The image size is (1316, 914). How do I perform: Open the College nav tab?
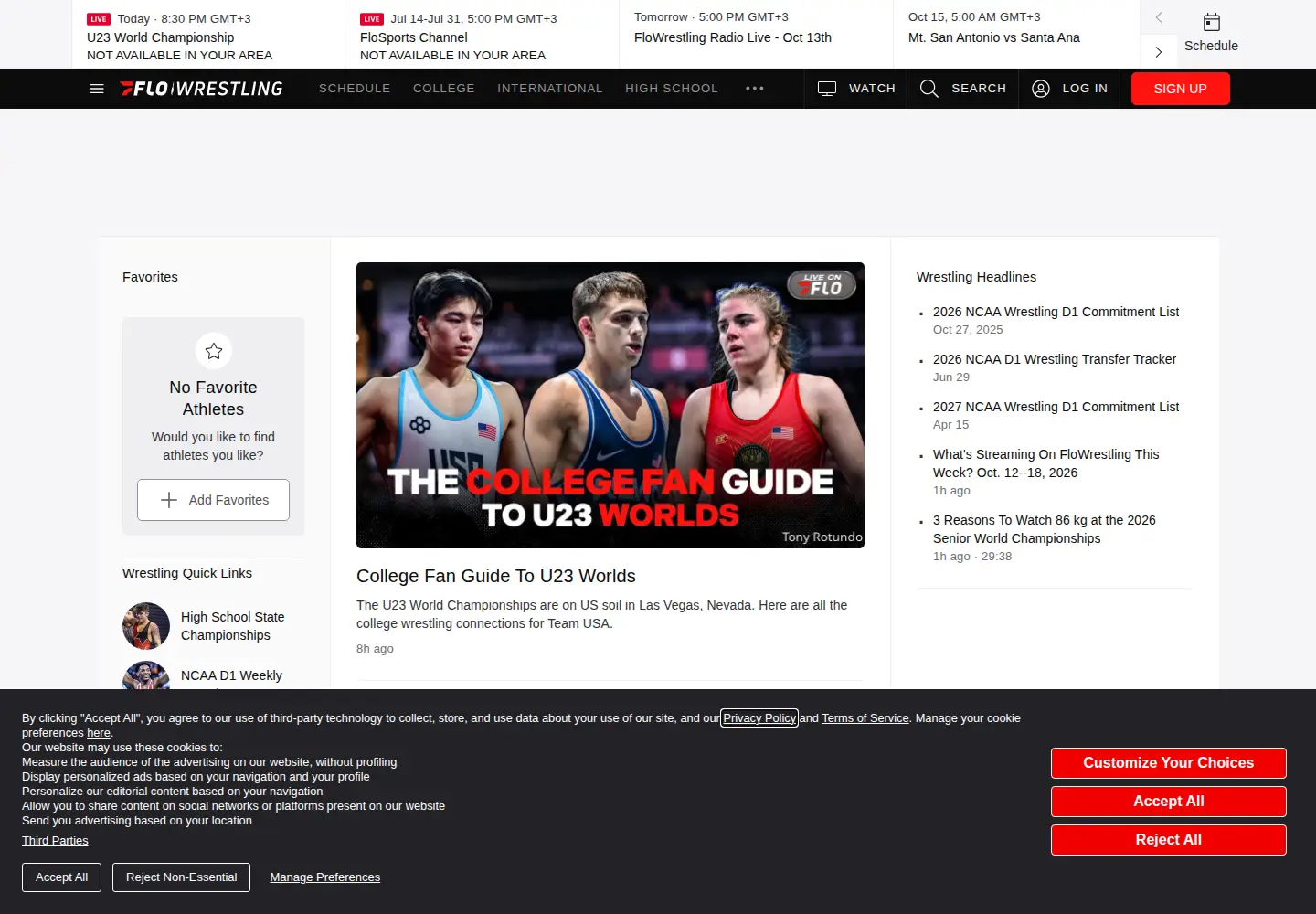coord(444,89)
